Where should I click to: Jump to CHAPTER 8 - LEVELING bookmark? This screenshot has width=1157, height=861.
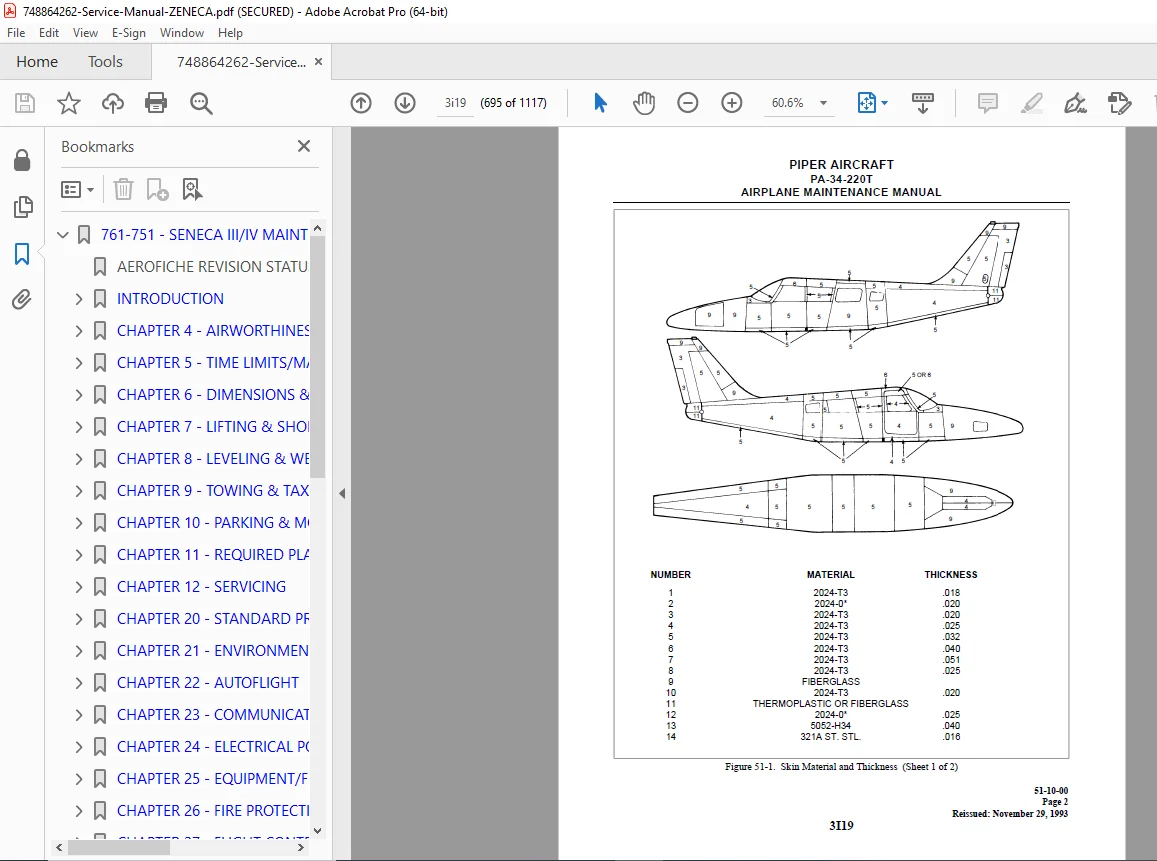pos(213,459)
